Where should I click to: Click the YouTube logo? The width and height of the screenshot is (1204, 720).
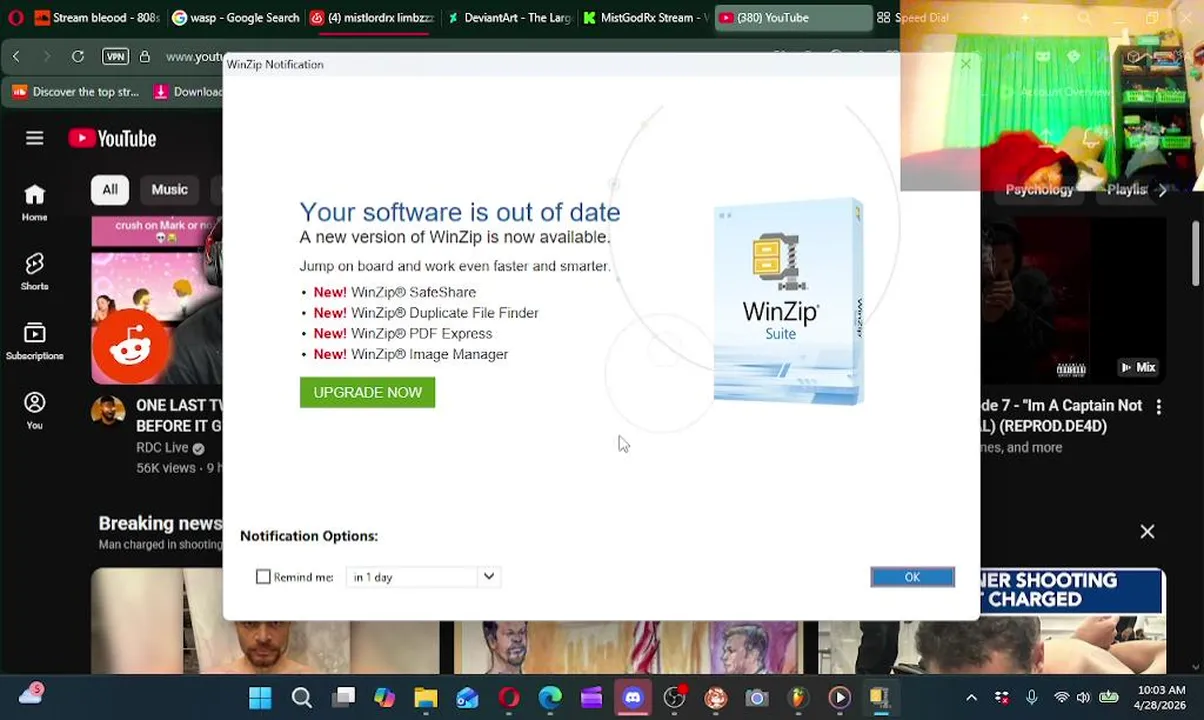click(x=112, y=138)
